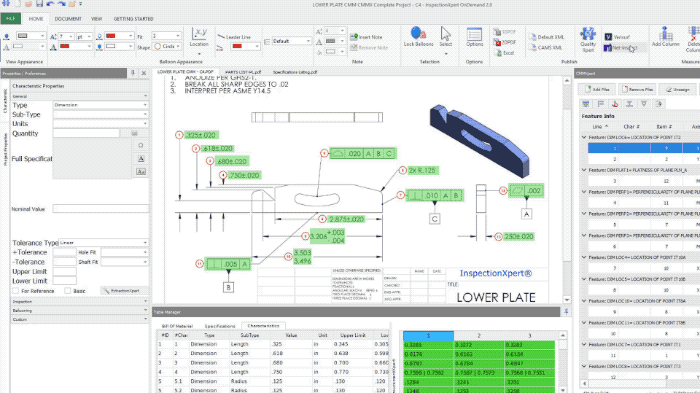
Task: Pin the Table Manager panel
Action: (x=566, y=312)
